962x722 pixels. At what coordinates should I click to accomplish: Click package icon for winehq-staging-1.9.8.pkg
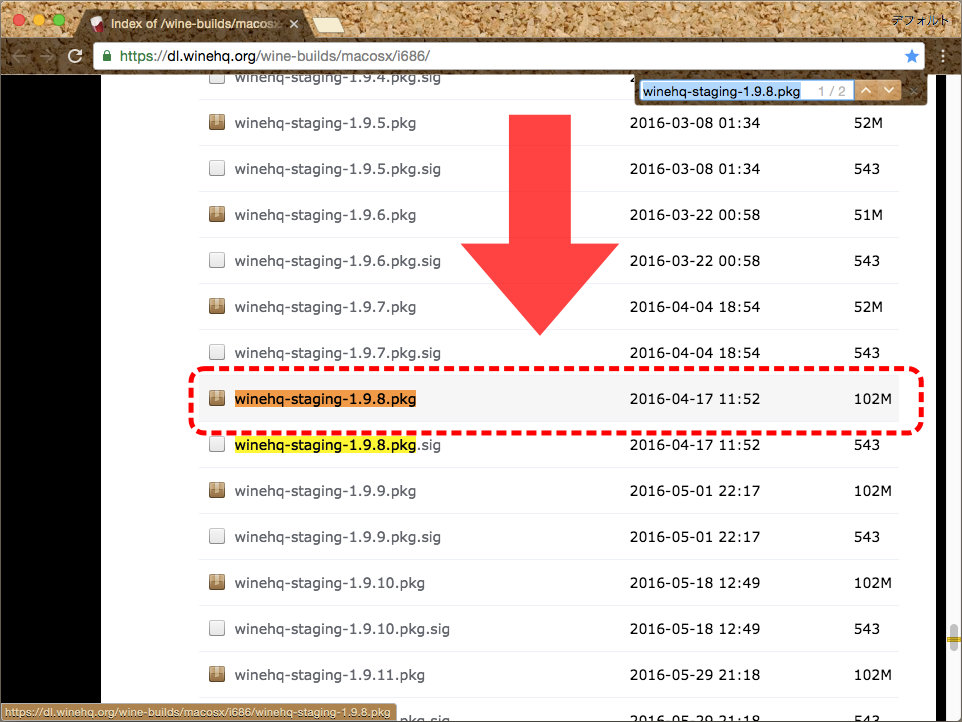[217, 398]
